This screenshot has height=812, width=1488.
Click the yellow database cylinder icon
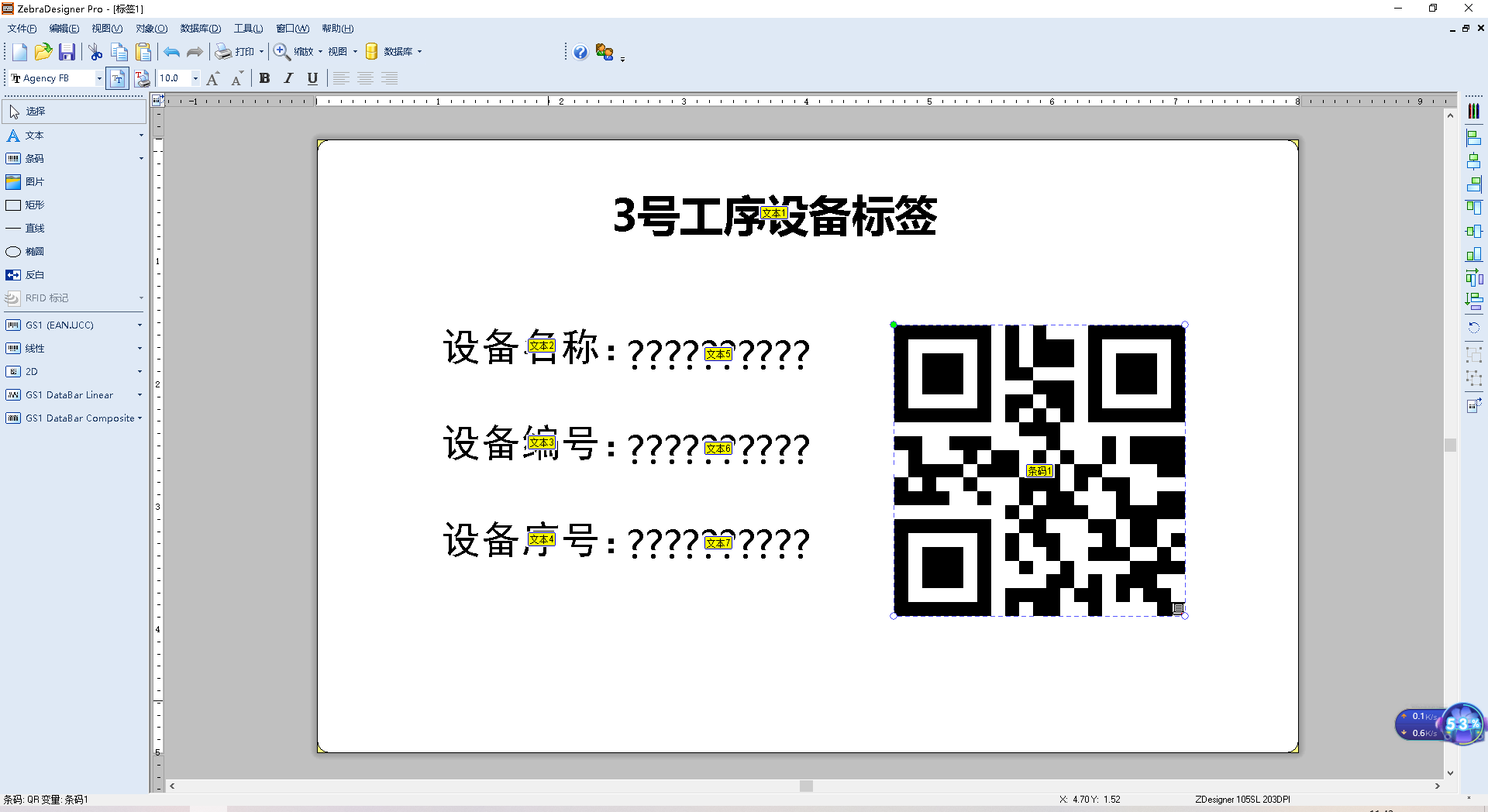(x=371, y=52)
